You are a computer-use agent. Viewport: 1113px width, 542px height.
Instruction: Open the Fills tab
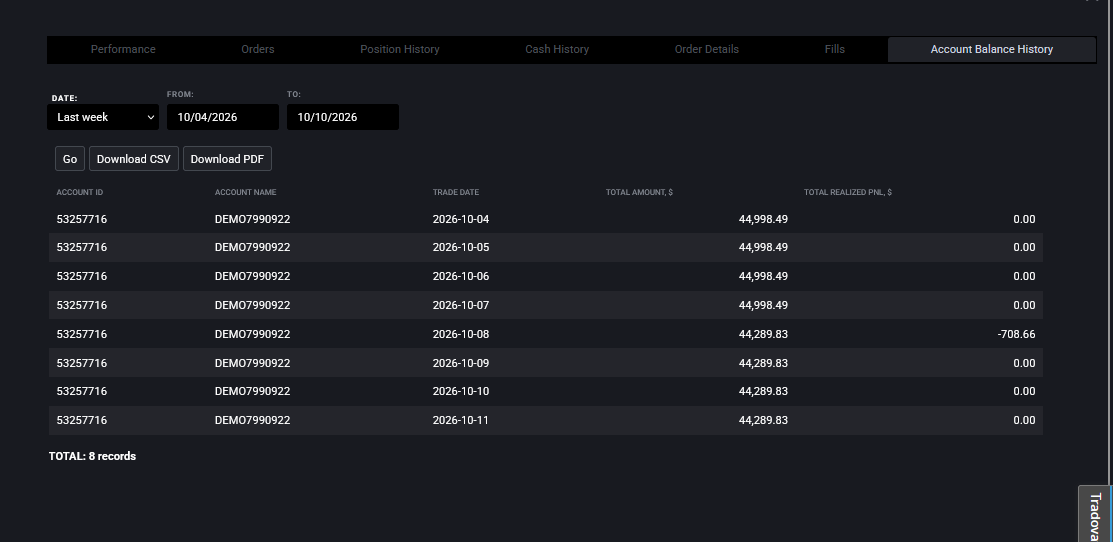pos(835,50)
